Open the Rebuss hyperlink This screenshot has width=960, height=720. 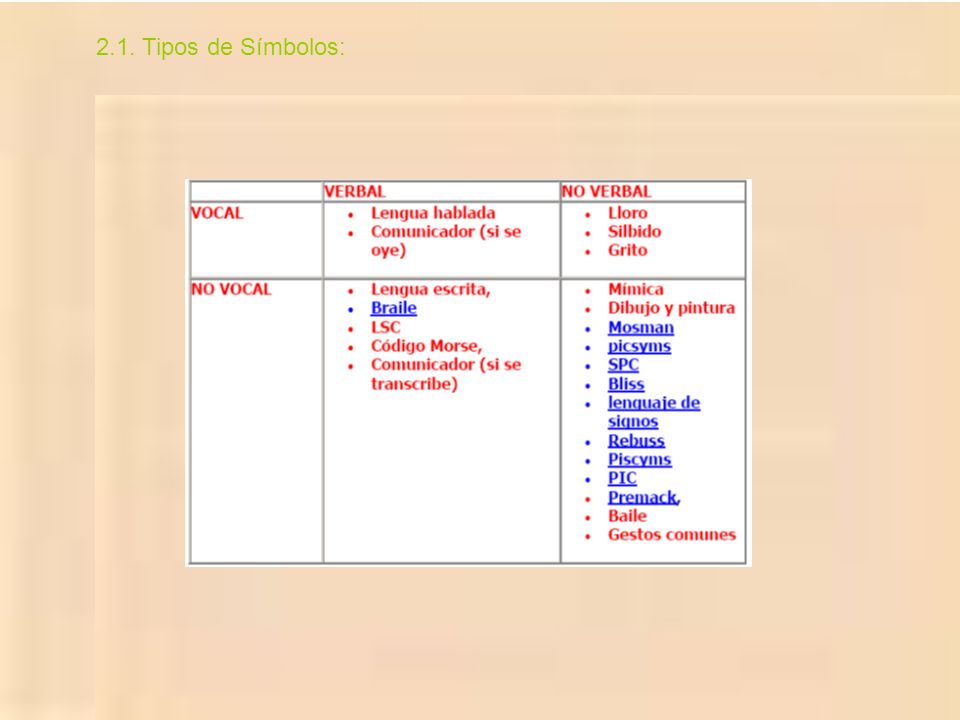click(x=636, y=441)
